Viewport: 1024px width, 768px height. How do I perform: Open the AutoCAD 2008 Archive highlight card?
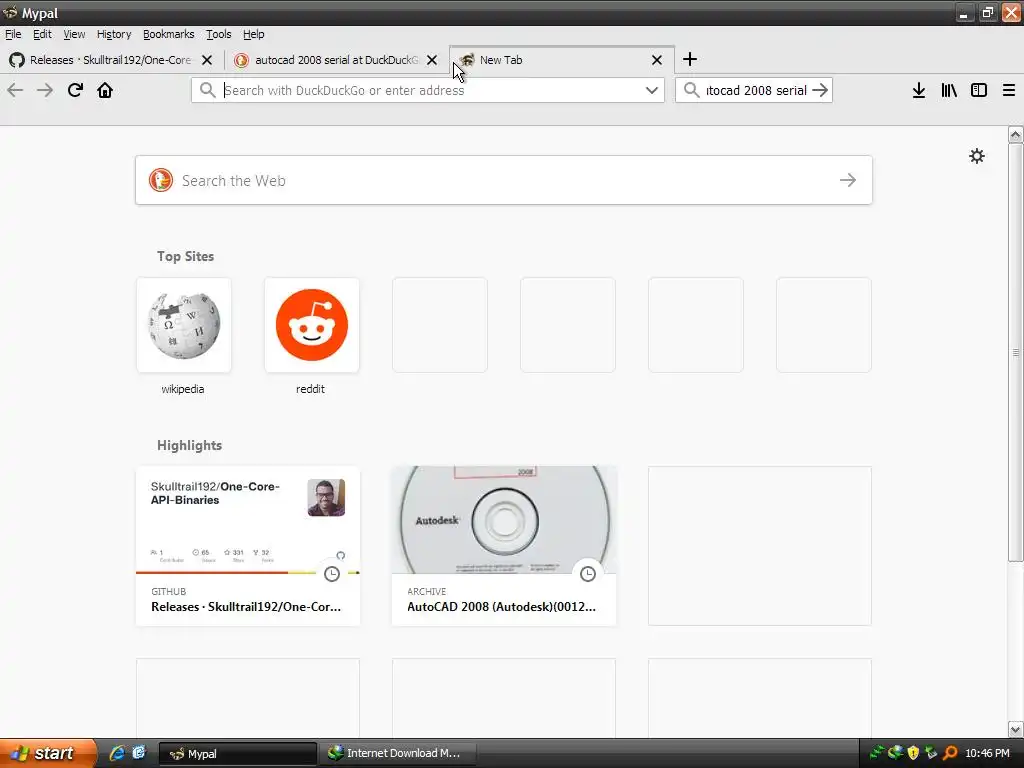tap(504, 546)
